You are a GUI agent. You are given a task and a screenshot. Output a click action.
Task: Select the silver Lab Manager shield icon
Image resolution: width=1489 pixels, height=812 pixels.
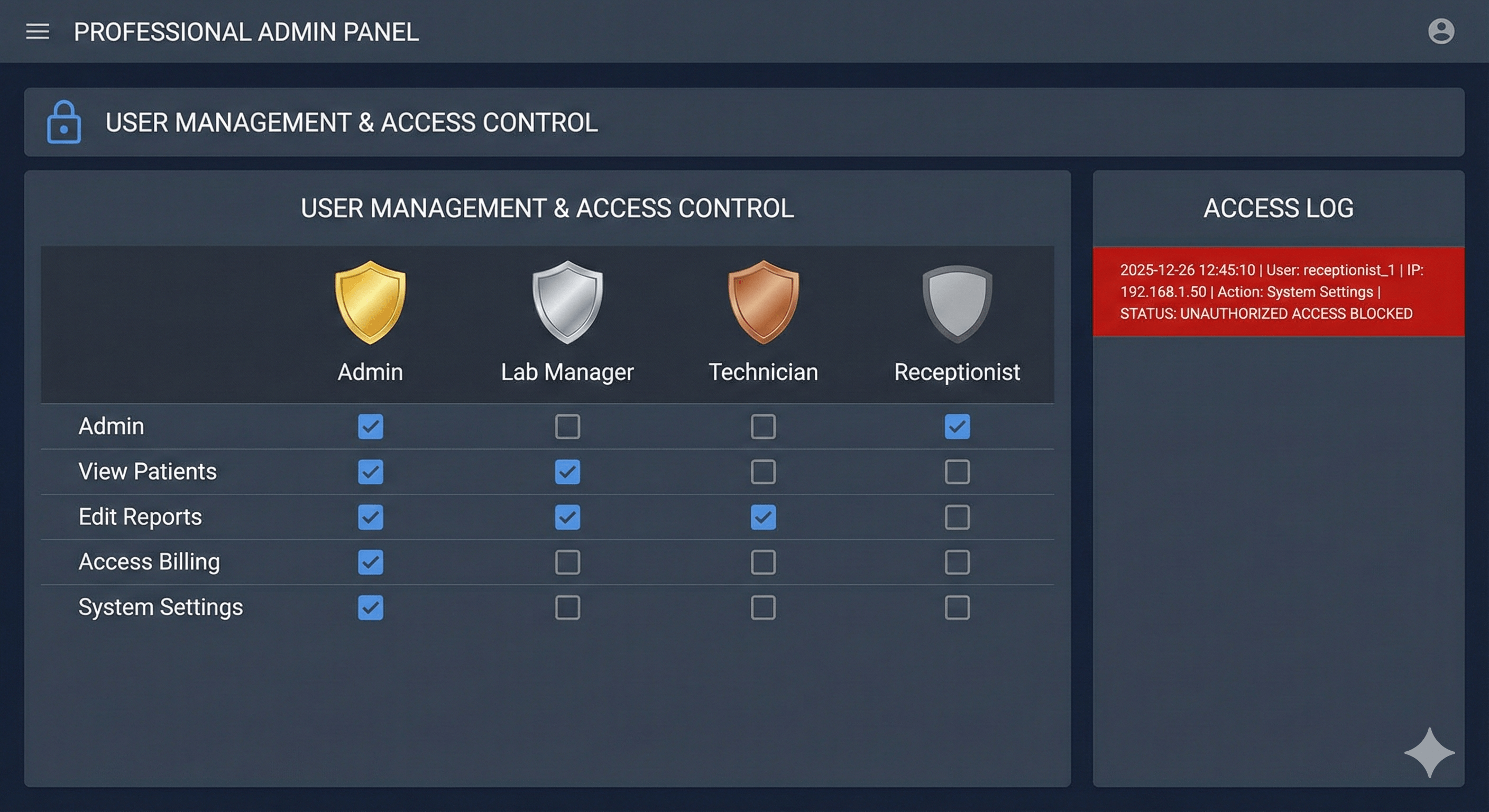pyautogui.click(x=567, y=300)
